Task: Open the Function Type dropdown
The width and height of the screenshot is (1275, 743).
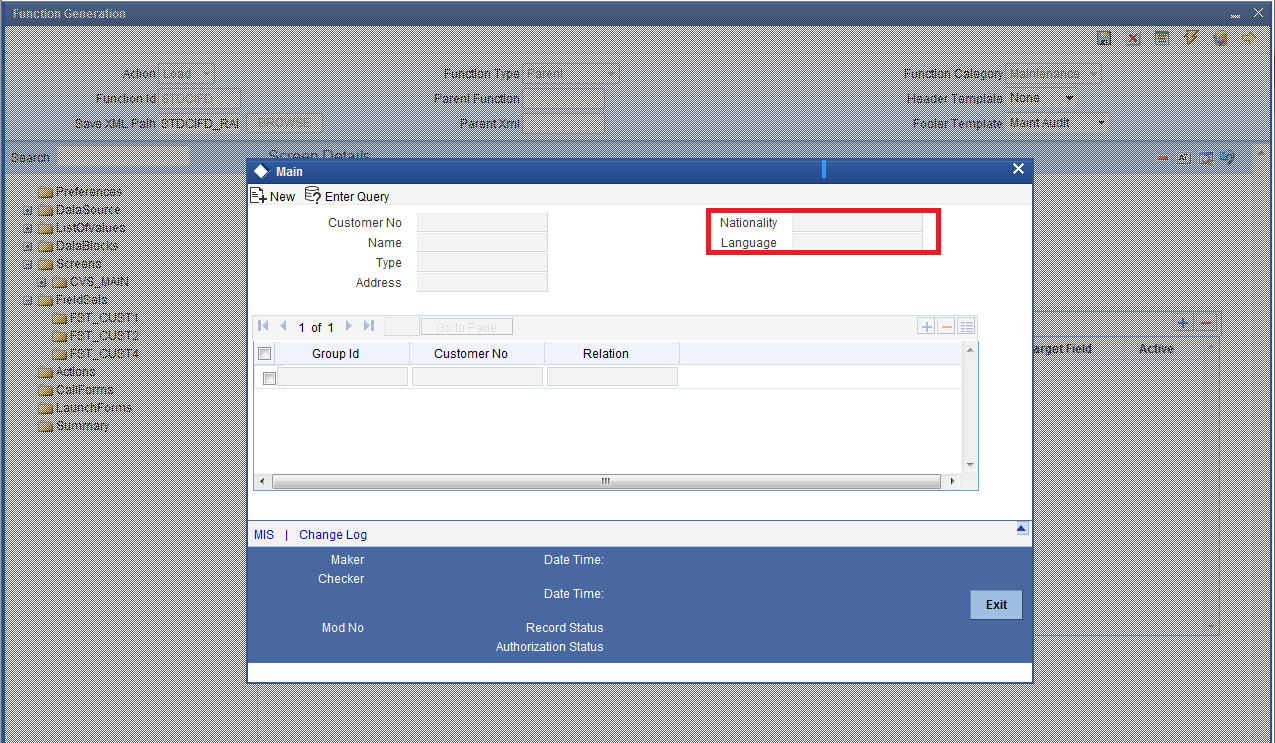Action: click(571, 74)
